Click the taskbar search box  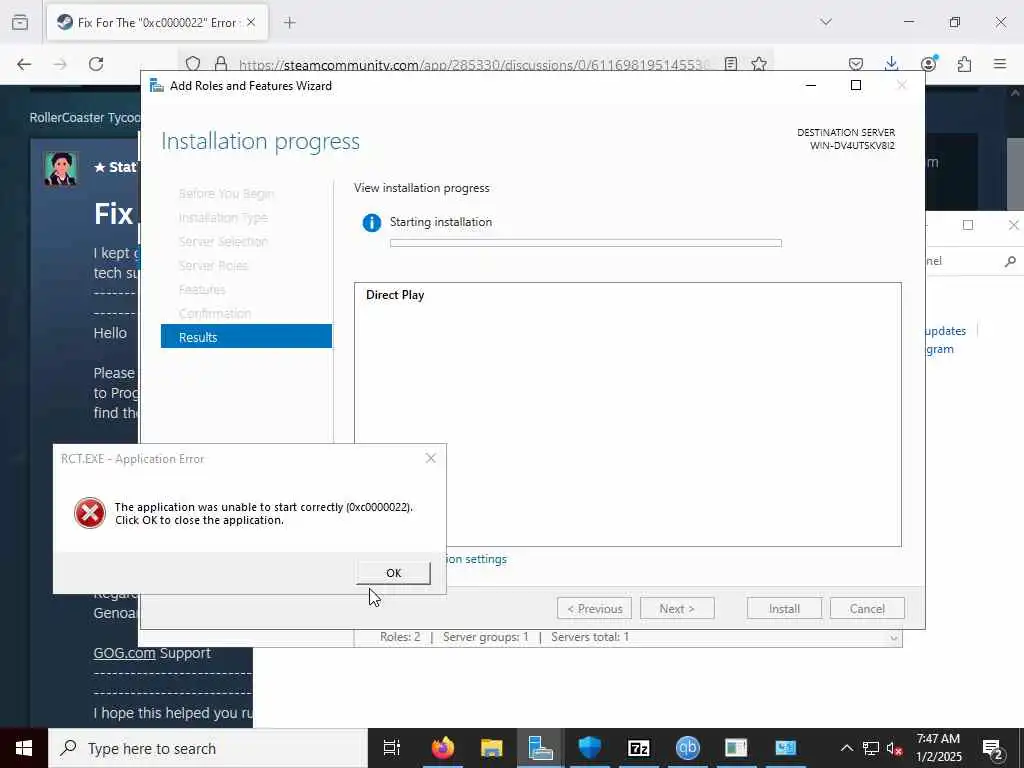click(x=208, y=748)
